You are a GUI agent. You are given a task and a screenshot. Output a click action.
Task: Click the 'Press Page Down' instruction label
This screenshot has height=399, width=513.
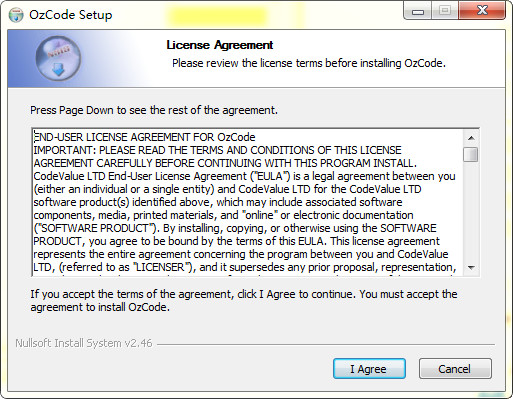[x=154, y=110]
